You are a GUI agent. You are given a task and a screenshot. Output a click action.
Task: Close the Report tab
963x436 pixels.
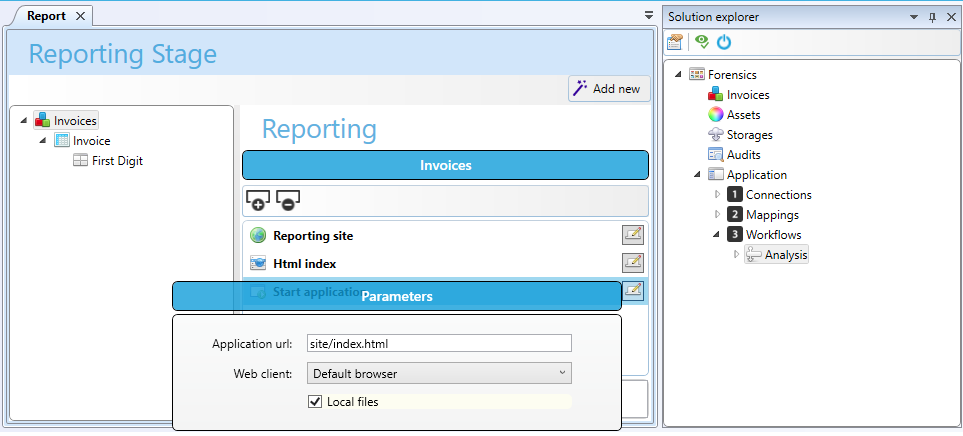80,16
